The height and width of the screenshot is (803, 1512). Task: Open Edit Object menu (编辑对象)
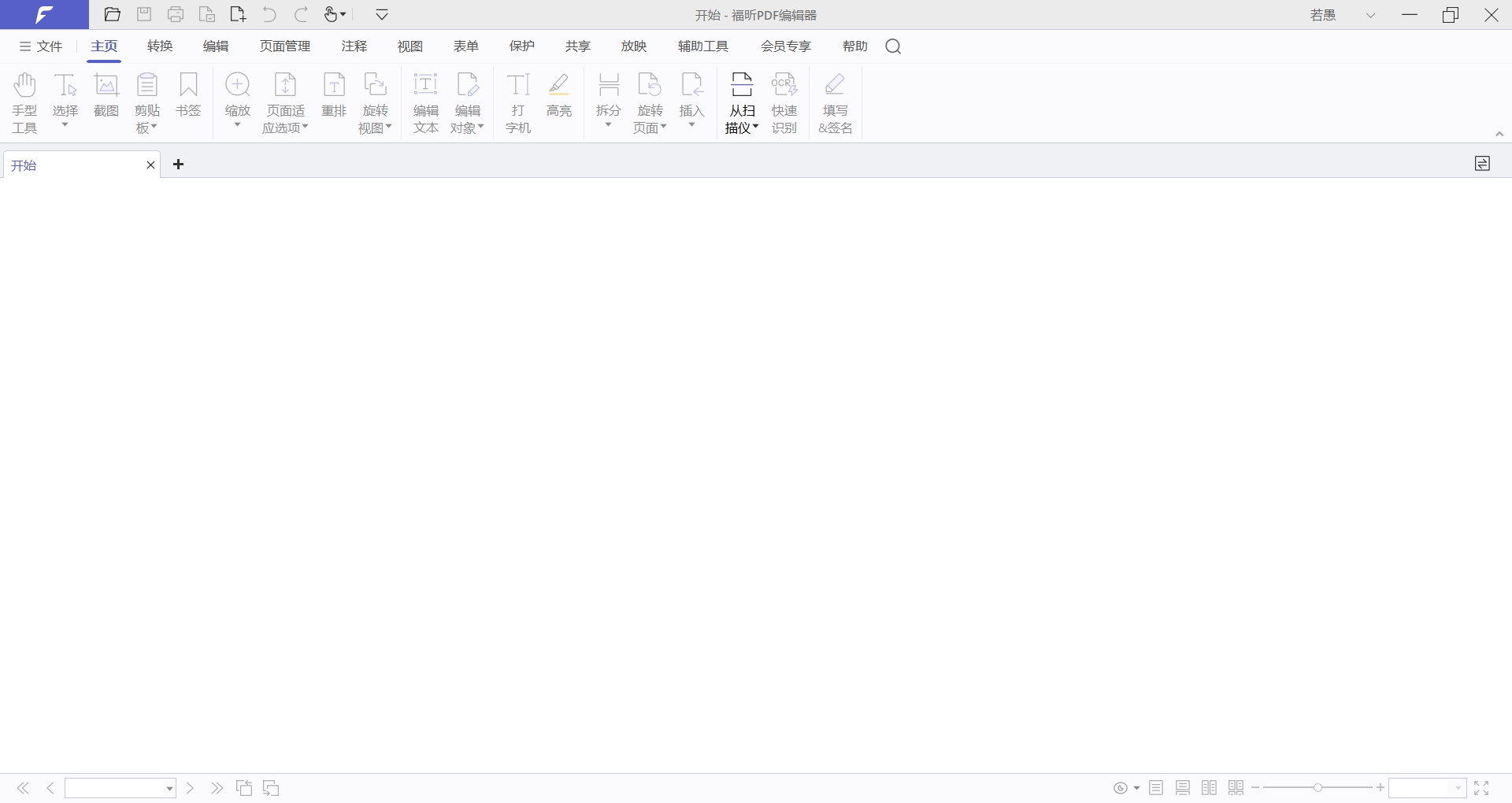pos(467,103)
